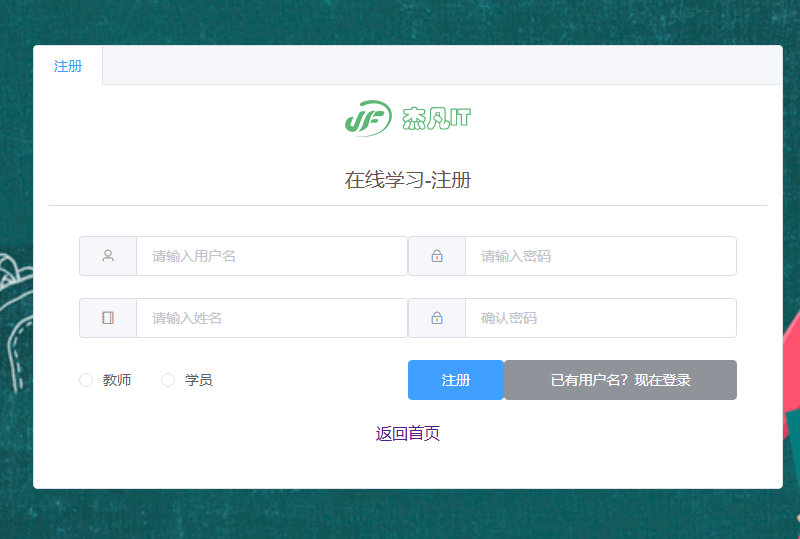This screenshot has height=539, width=800.
Task: Select the 教师 radio button
Action: (86, 380)
